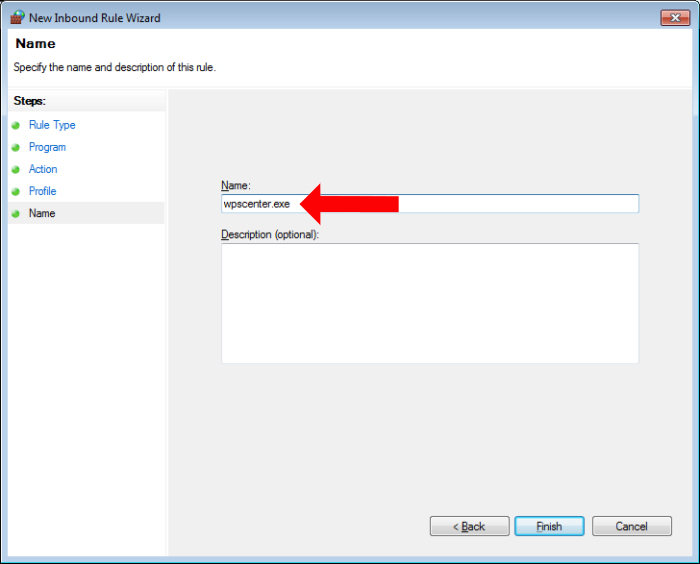
Task: Click the green bullet beside Program
Action: point(16,147)
